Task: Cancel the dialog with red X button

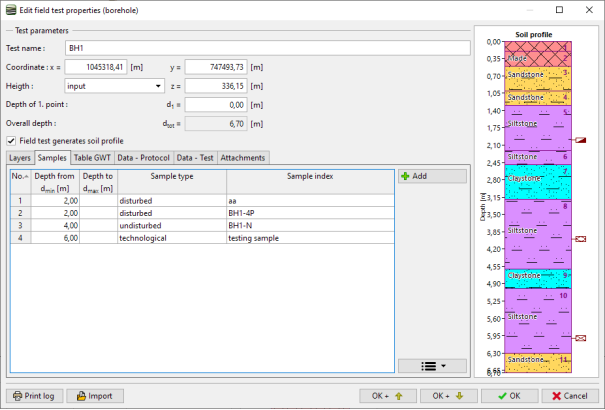Action: (x=570, y=395)
